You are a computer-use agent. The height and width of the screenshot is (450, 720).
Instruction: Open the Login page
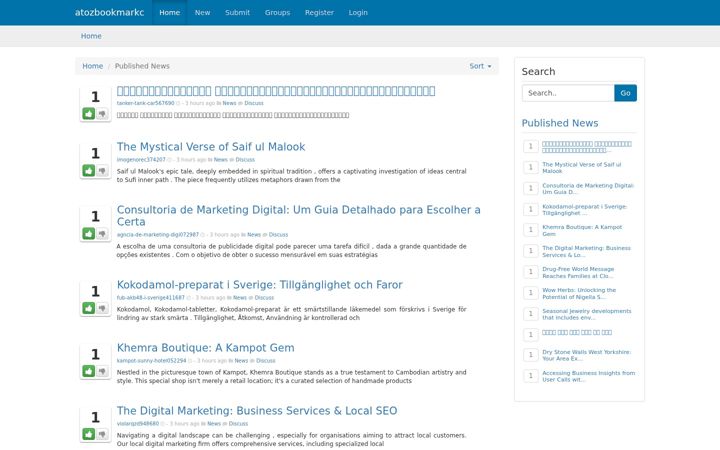point(358,12)
